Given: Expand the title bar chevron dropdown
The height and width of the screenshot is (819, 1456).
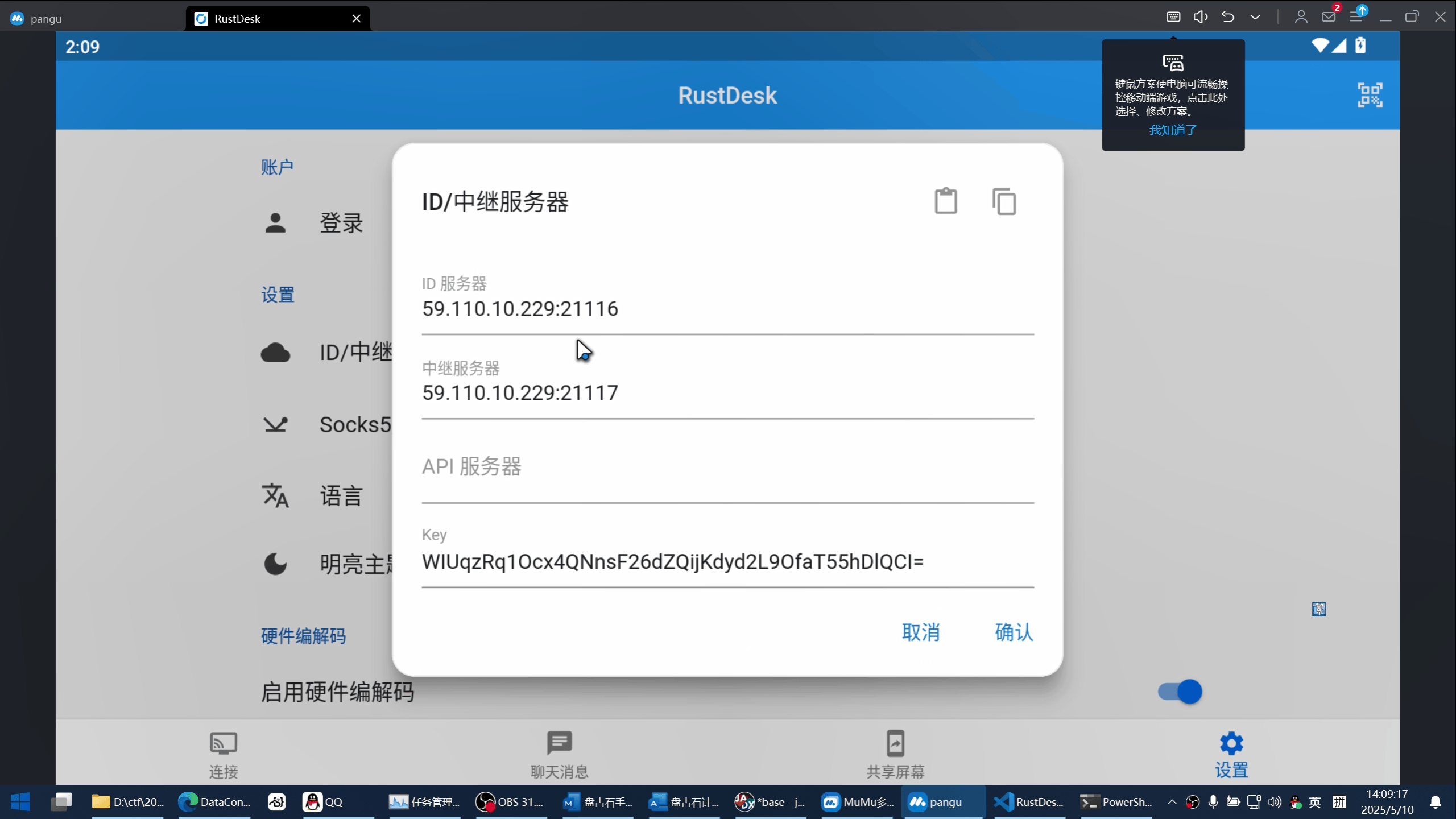Looking at the screenshot, I should (1255, 17).
